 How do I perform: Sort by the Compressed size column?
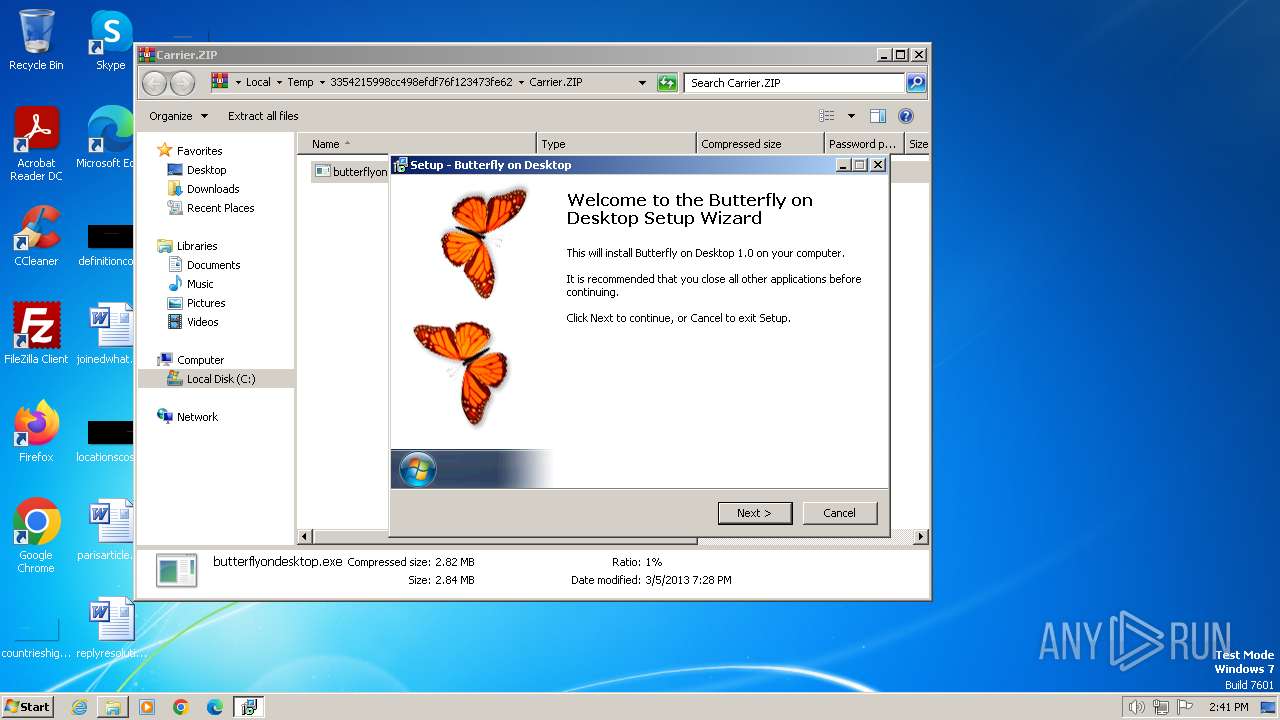[x=760, y=144]
